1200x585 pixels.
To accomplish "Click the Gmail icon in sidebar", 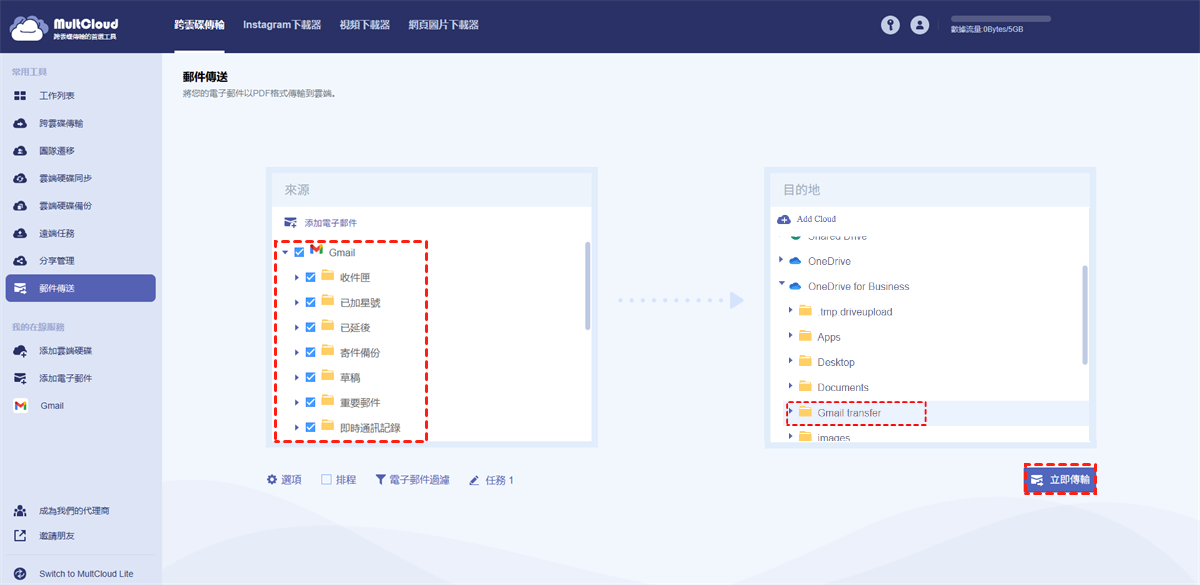I will (20, 406).
